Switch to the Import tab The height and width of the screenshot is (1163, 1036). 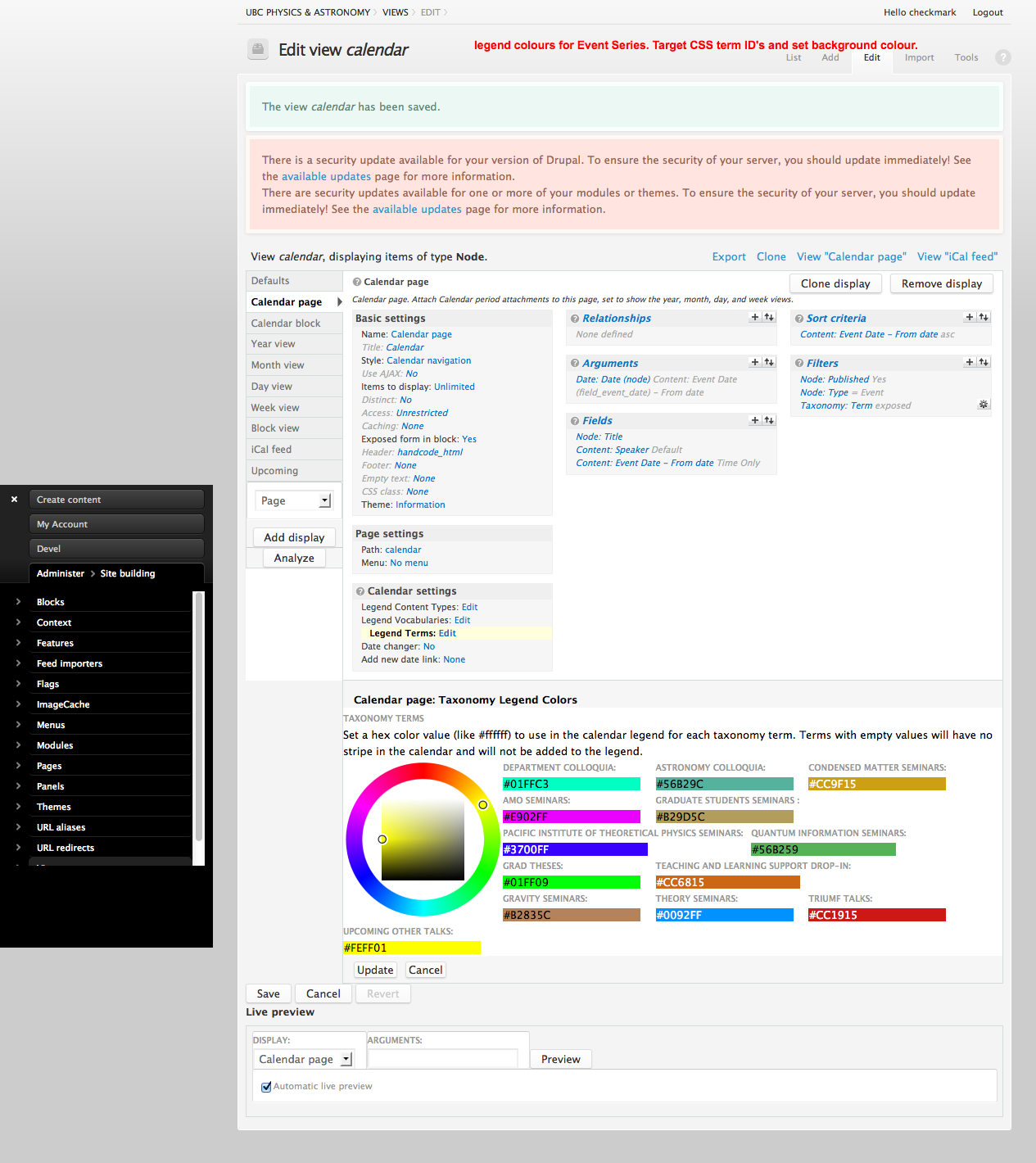tap(919, 57)
